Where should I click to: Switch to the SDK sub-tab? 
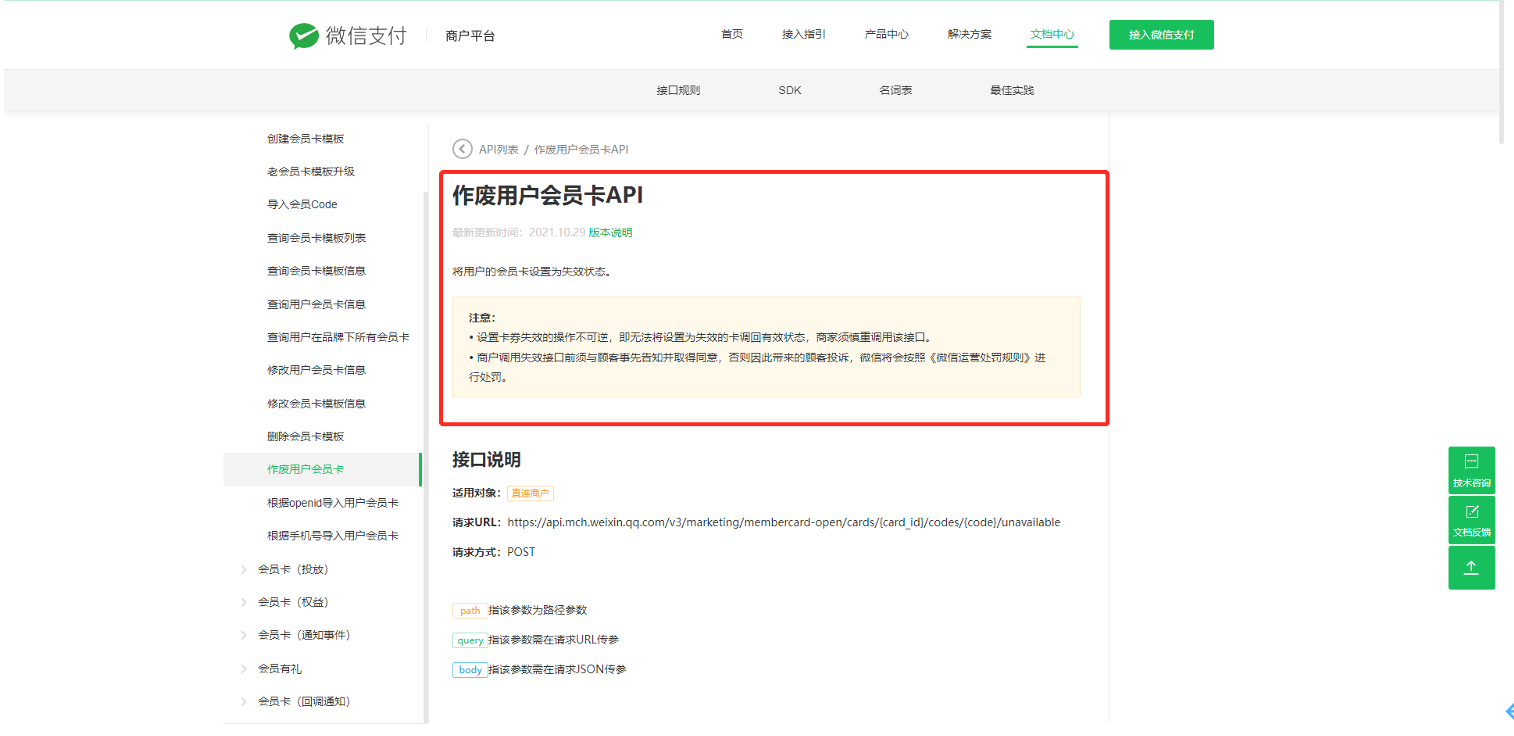[x=790, y=90]
